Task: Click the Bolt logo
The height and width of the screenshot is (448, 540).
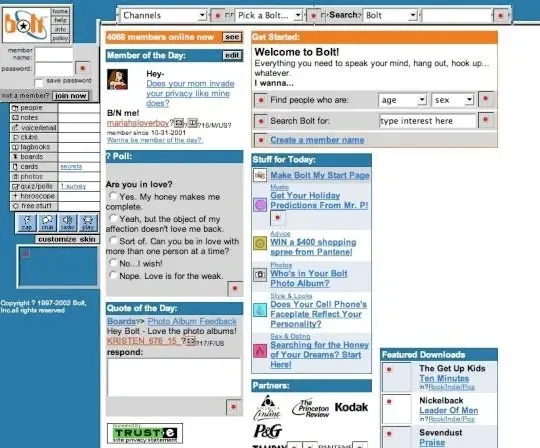Action: (x=26, y=25)
